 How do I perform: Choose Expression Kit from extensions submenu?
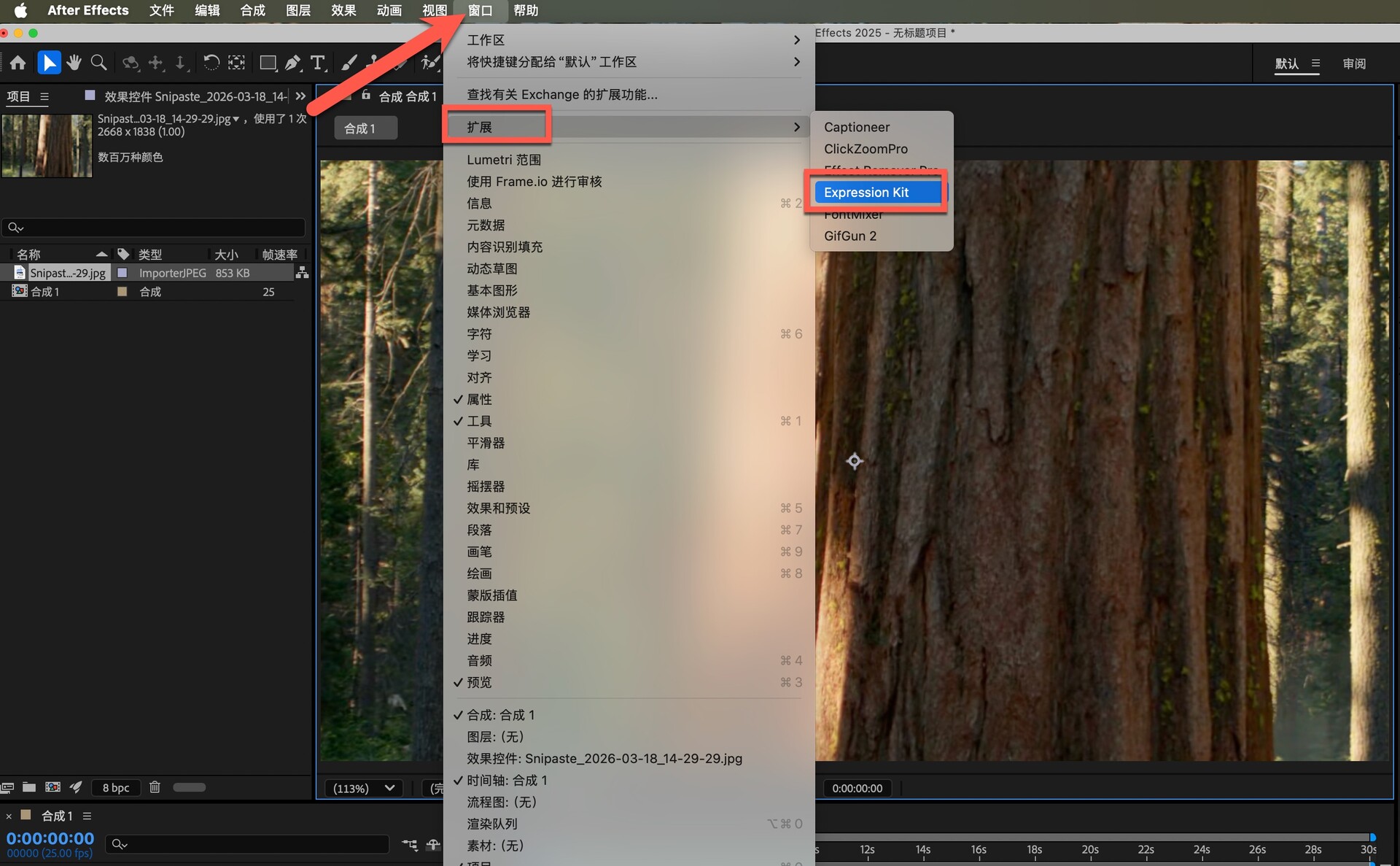coord(866,193)
